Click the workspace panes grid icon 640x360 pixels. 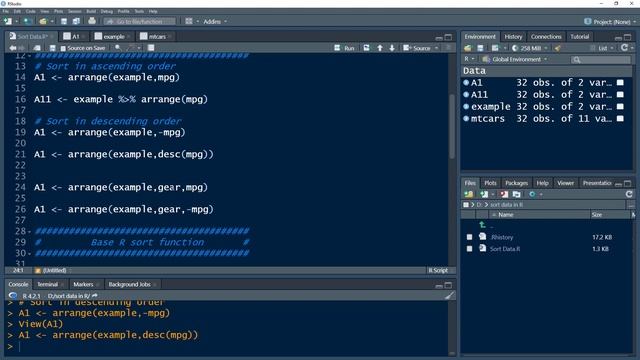189,21
